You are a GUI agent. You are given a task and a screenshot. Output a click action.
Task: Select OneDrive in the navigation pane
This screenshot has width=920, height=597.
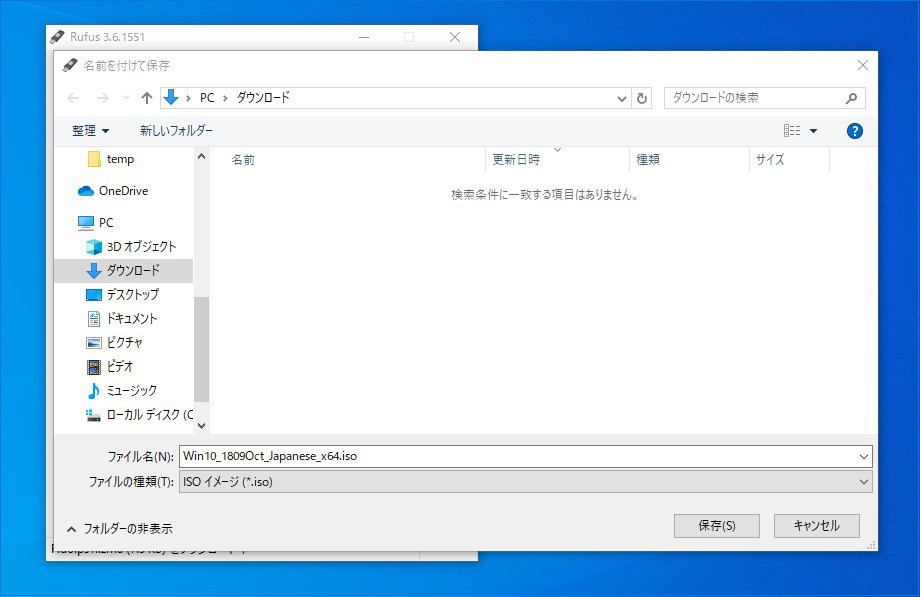[122, 191]
